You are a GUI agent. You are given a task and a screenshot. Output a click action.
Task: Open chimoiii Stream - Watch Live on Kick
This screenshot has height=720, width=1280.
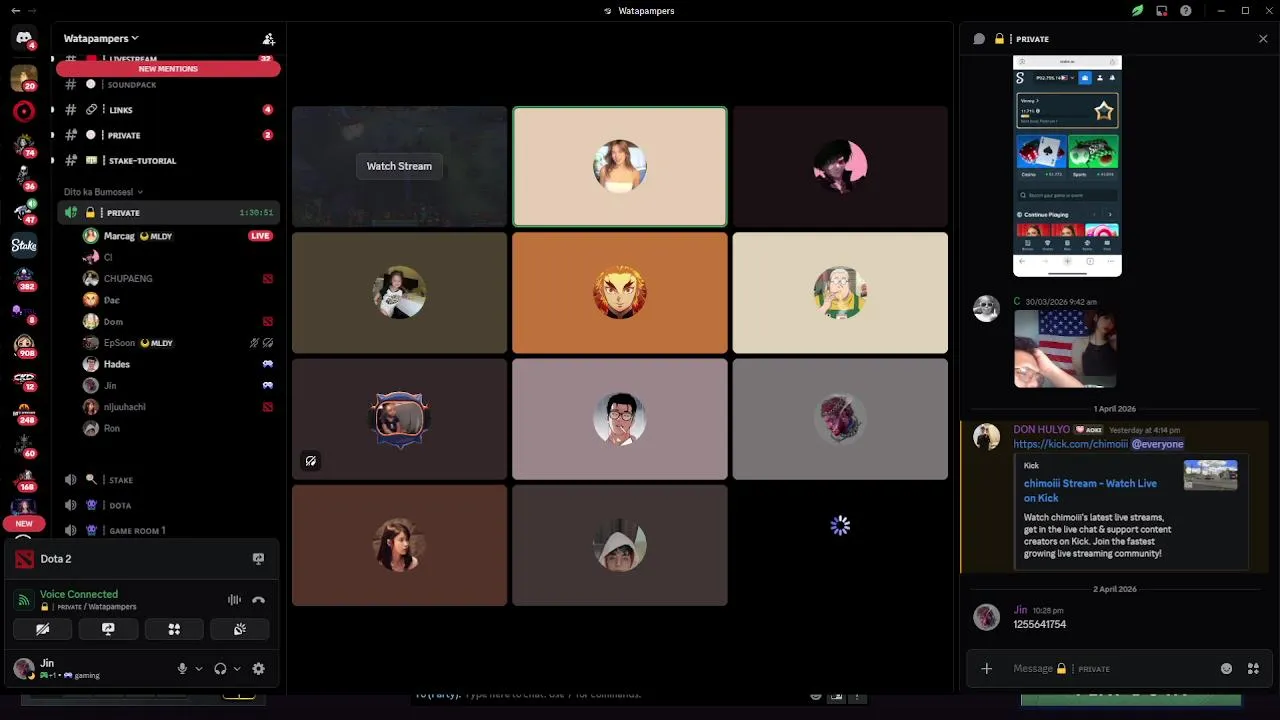tap(1090, 490)
